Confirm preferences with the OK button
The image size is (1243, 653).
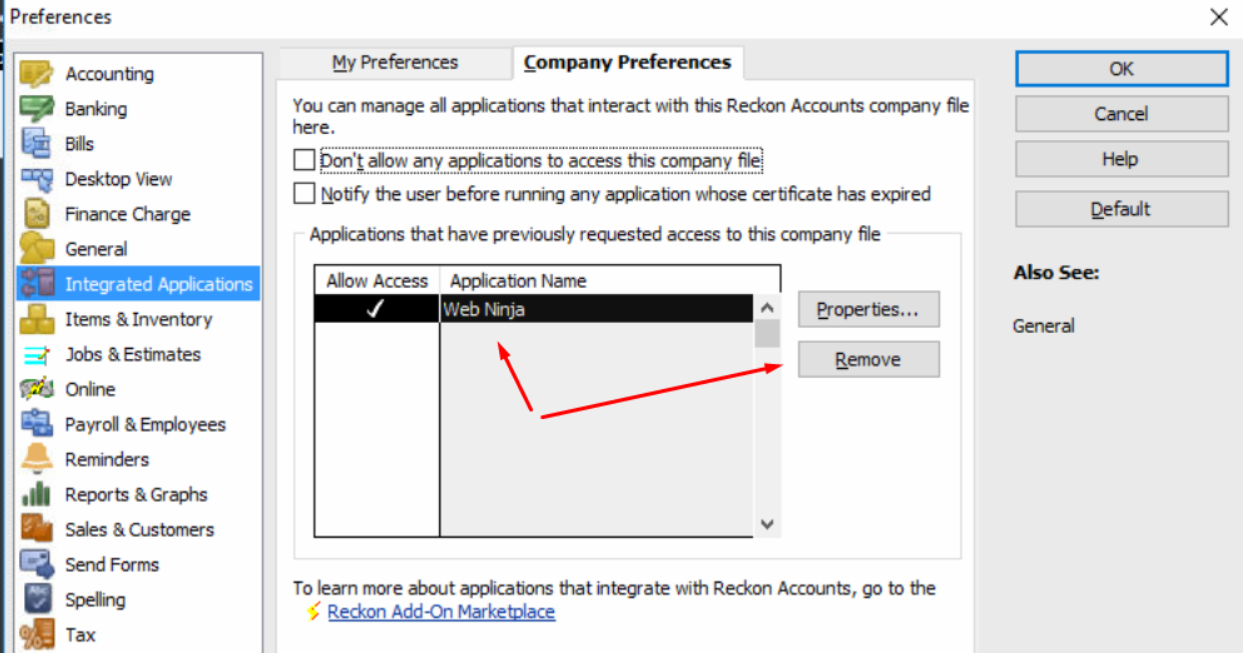(x=1121, y=69)
